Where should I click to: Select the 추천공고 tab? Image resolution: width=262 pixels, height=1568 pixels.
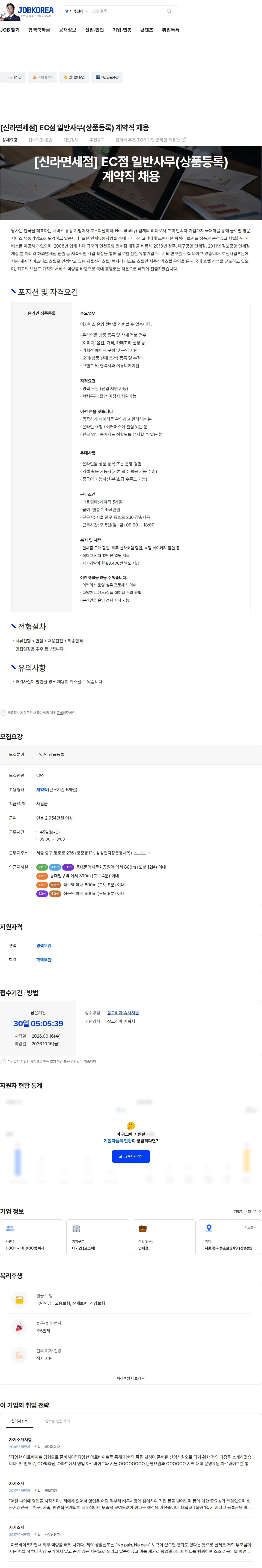97,140
